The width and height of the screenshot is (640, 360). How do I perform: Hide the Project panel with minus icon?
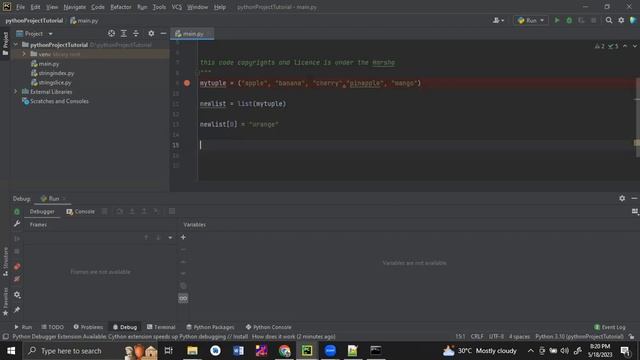(x=163, y=33)
